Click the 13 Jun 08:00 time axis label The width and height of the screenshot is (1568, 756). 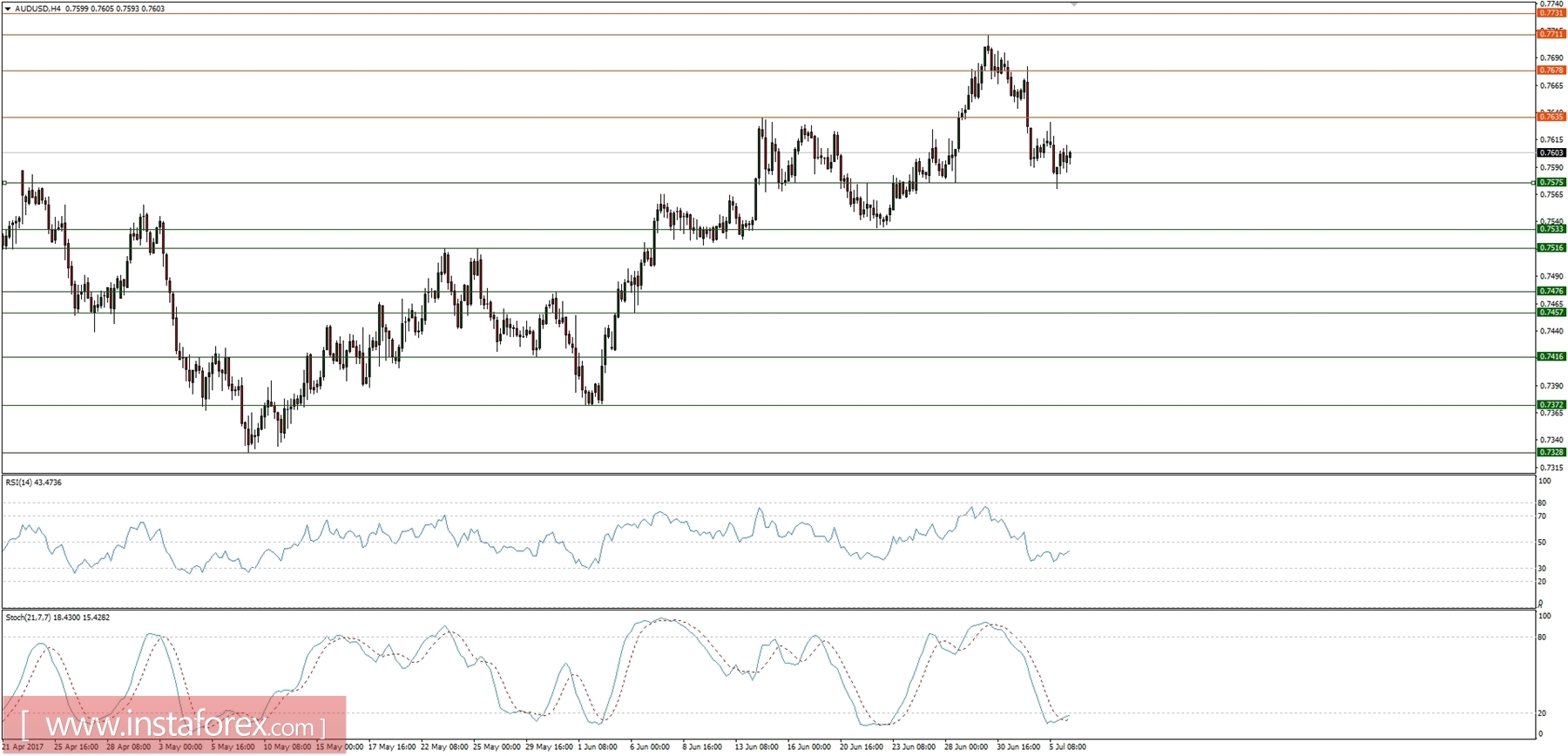tap(757, 747)
